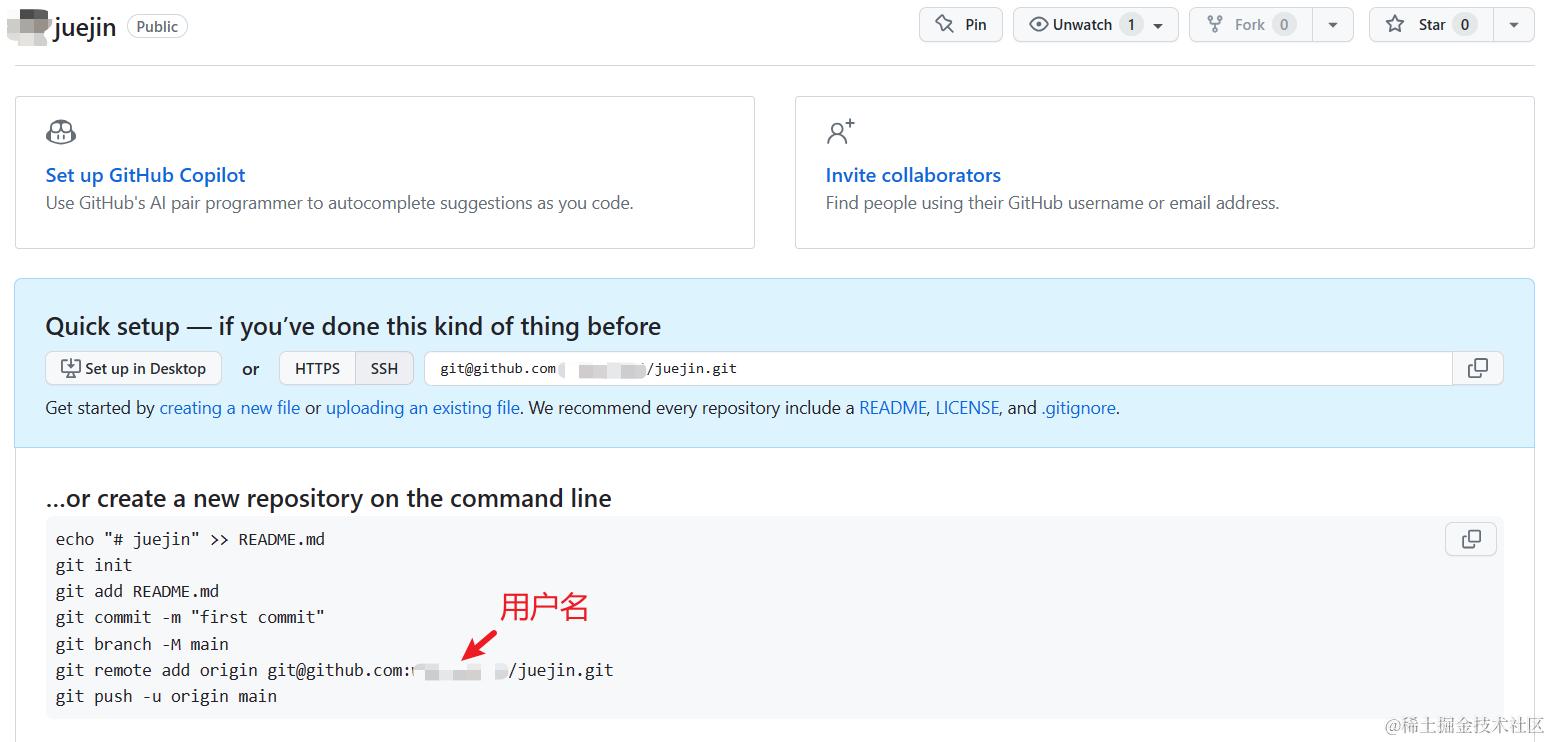Open the Unwatch notification dropdown caret

[1158, 25]
